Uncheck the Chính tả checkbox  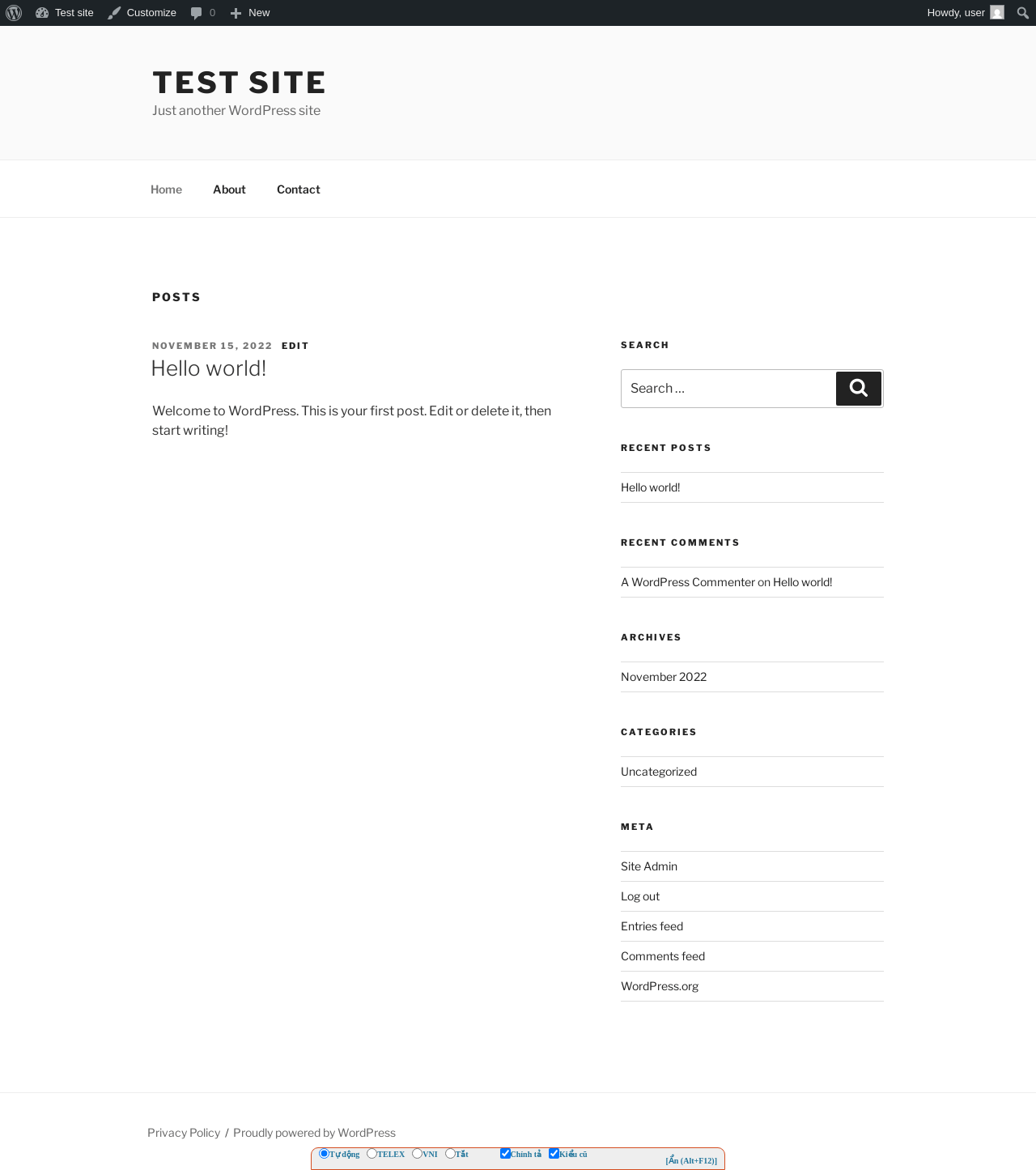pos(505,1154)
